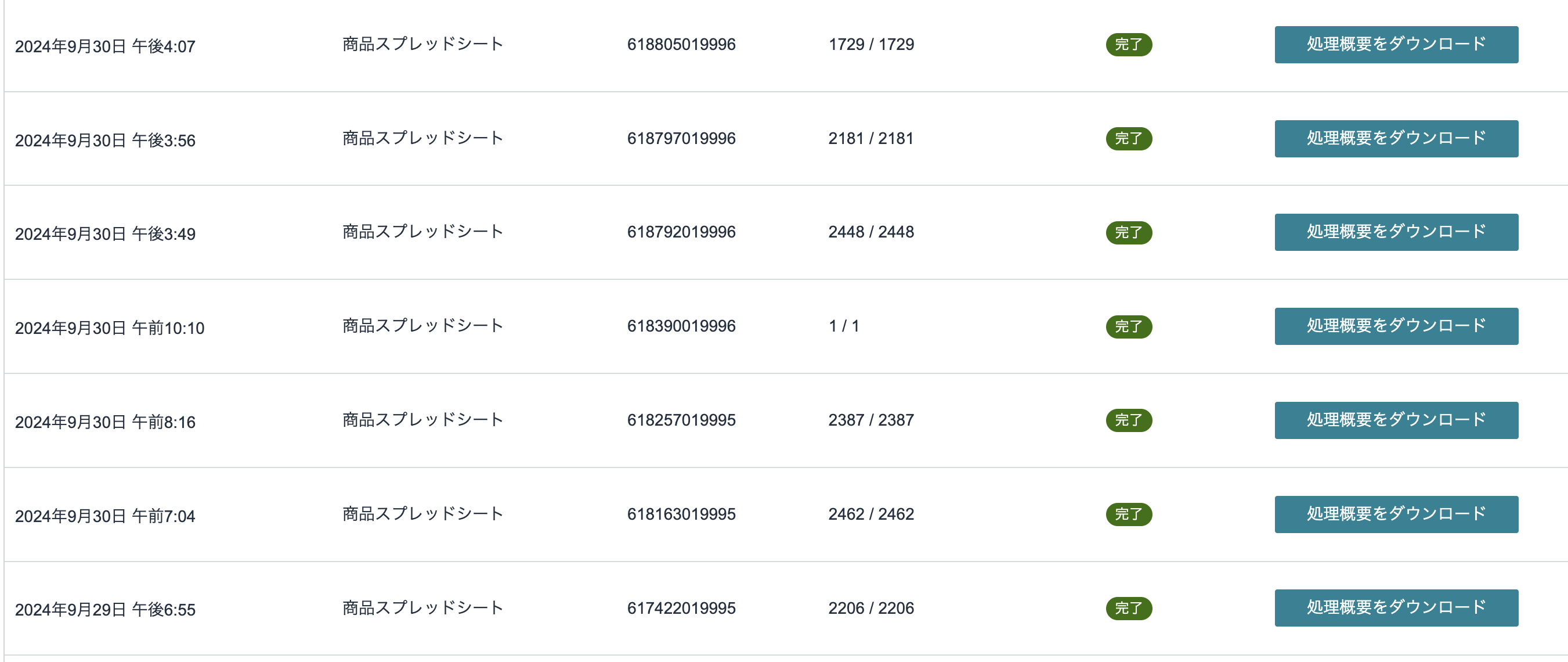
Task: Click the 完了 badge on the 午前10:10 row
Action: pos(1129,326)
